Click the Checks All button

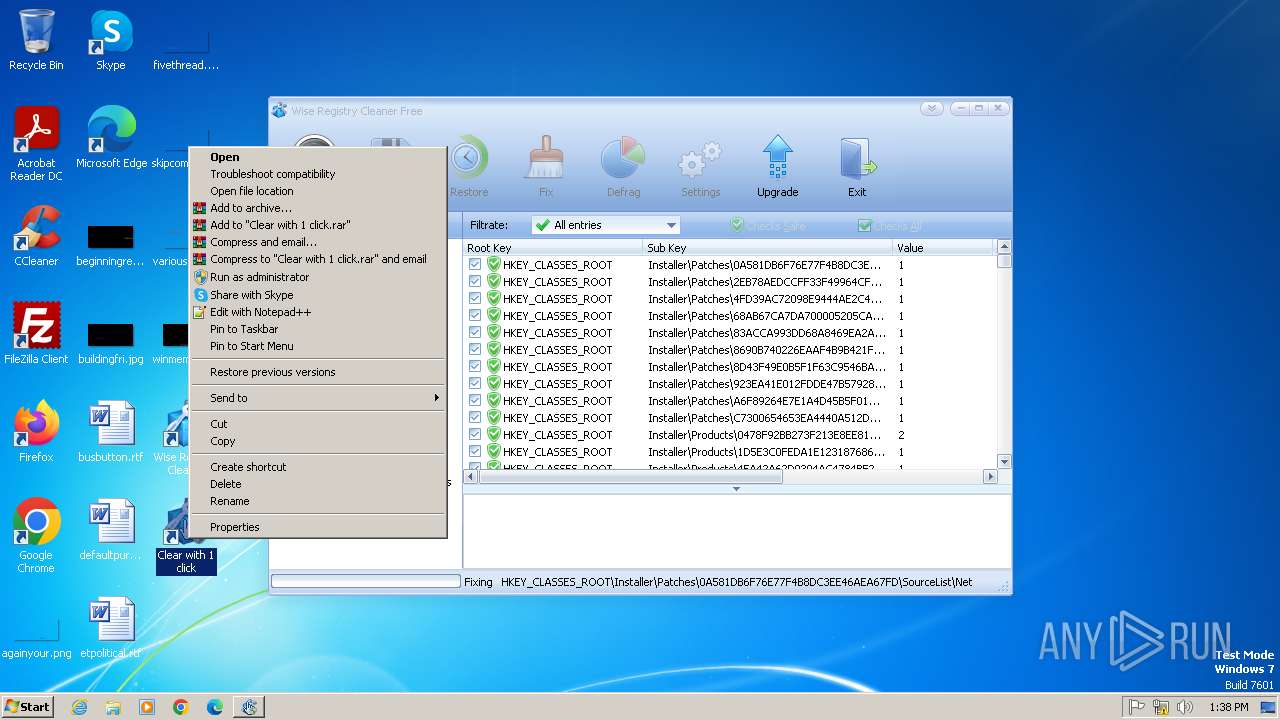coord(890,226)
